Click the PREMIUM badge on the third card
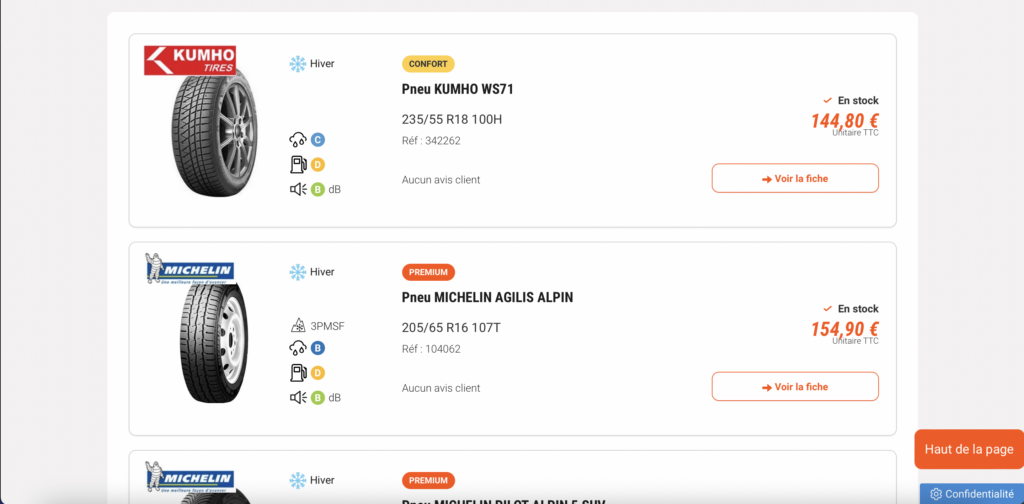 click(x=428, y=480)
